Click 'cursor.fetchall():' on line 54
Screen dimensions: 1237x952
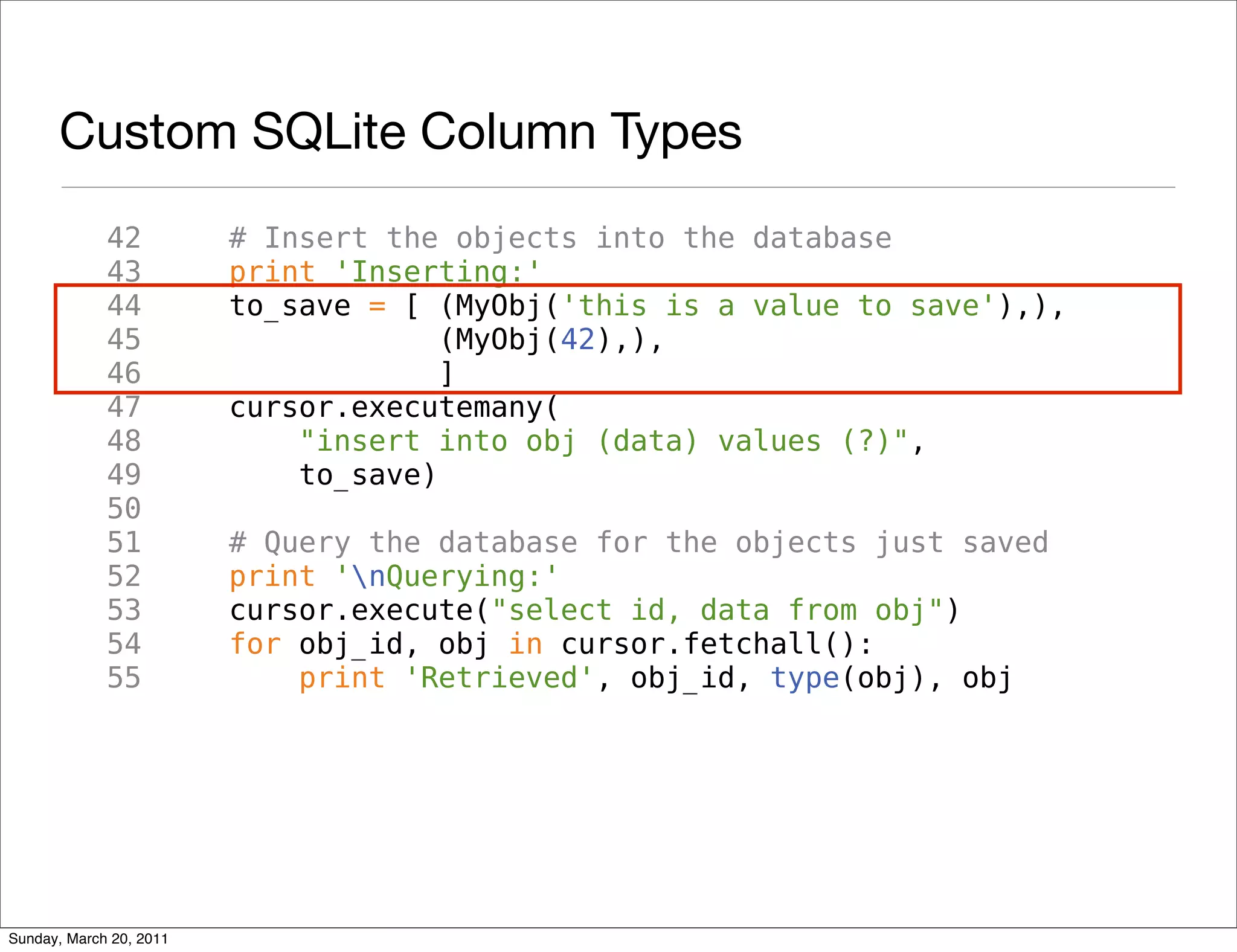click(x=718, y=644)
